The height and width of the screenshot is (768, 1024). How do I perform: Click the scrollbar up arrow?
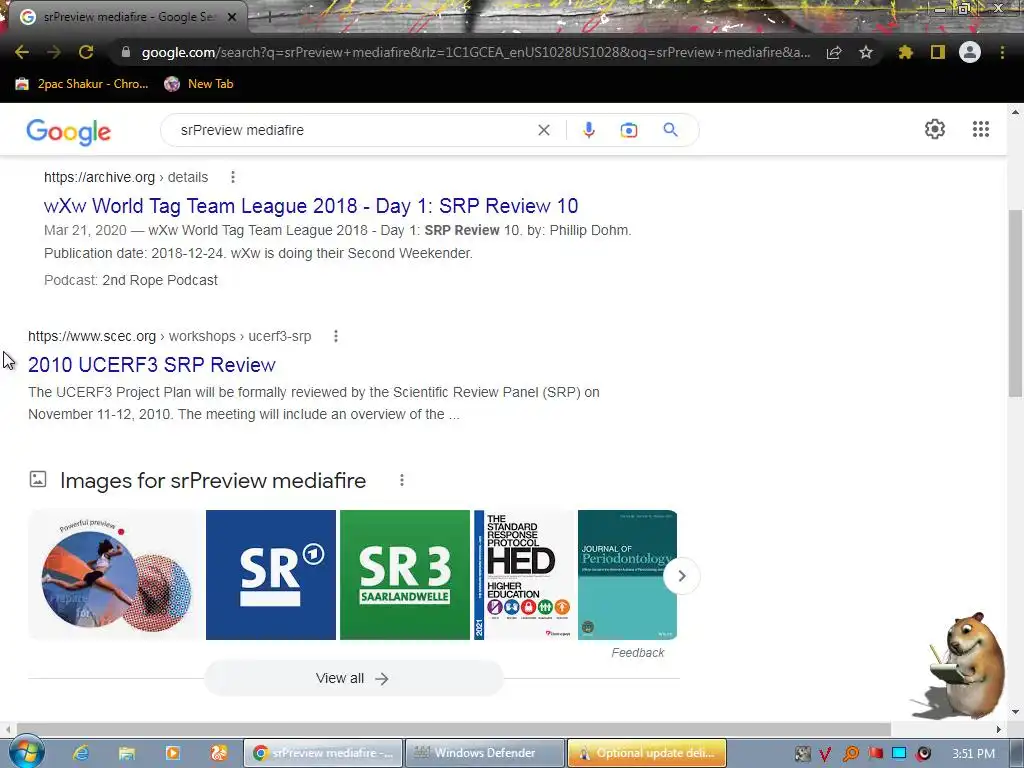[1015, 112]
